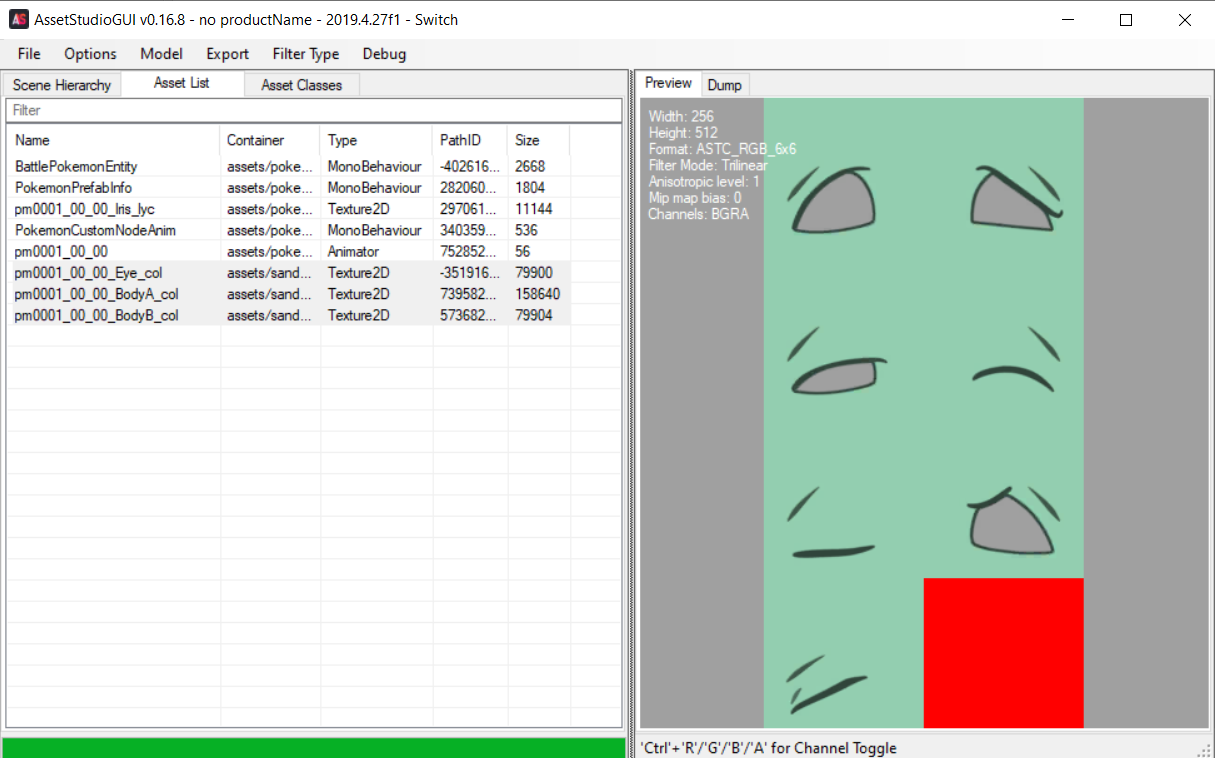
Task: Open the File menu
Action: point(29,54)
